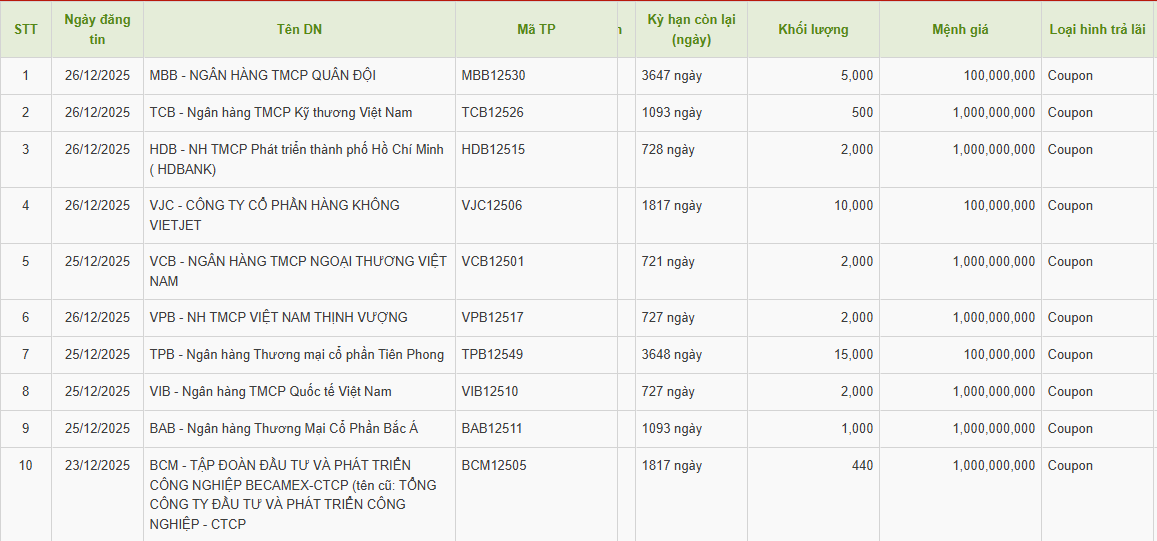Click the STT column header
The width and height of the screenshot is (1157, 541).
coord(25,29)
